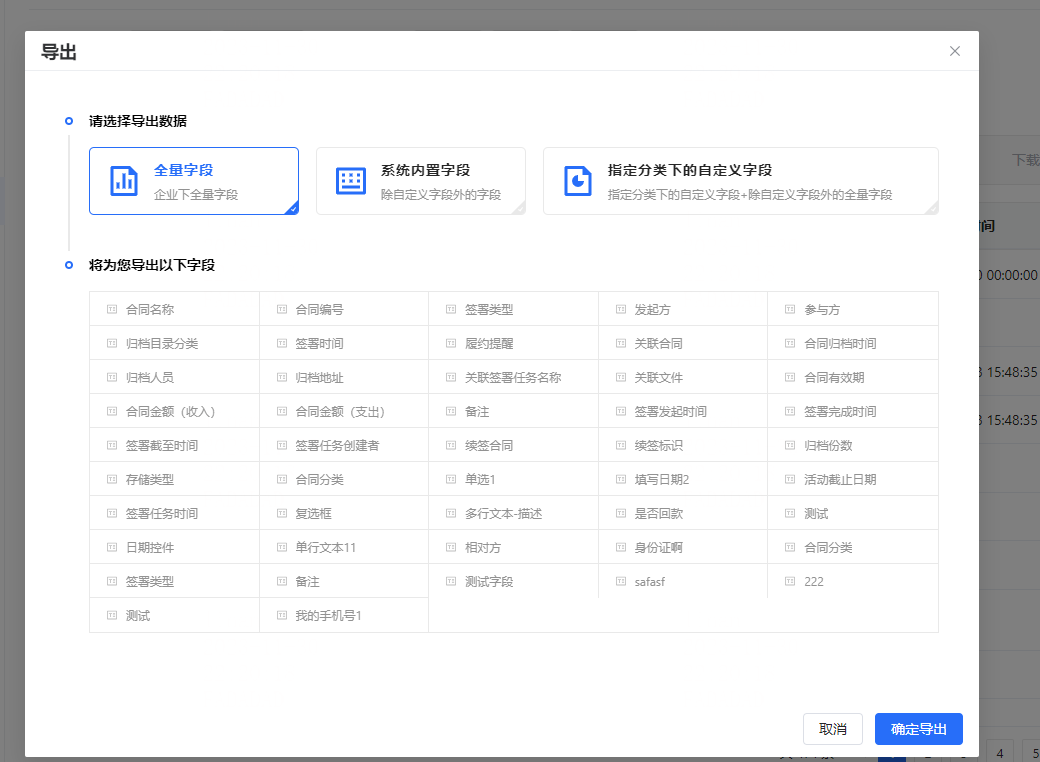Click the 将为您导出以下字段 step heading
Viewport: 1040px width, 762px height.
[152, 265]
